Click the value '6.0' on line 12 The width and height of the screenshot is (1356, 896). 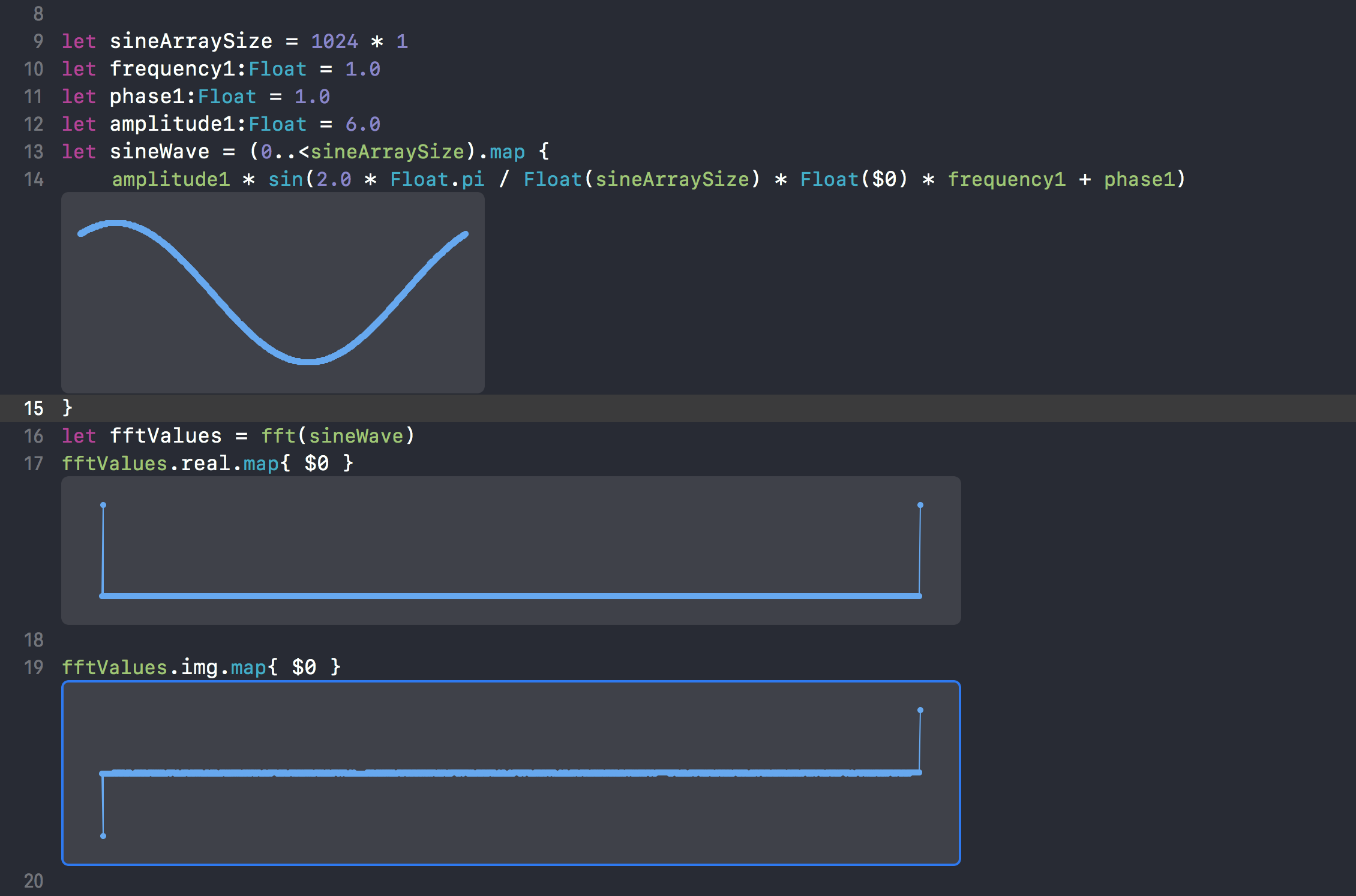363,124
